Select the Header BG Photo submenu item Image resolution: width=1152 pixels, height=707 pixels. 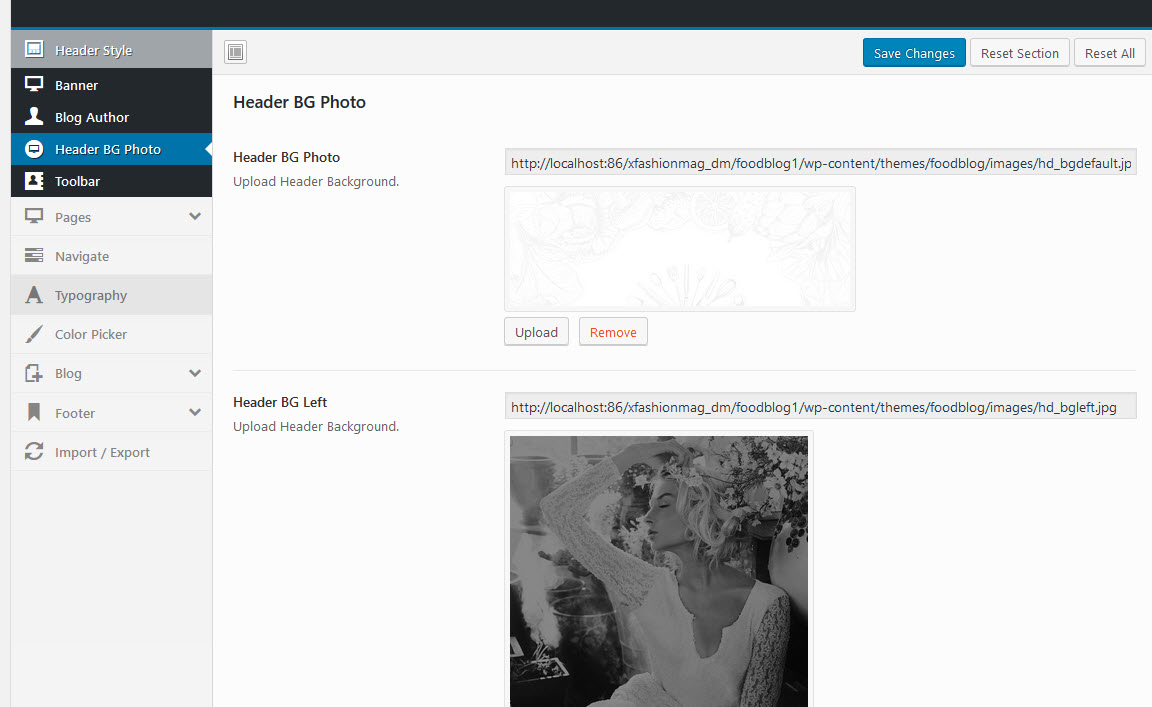[112, 149]
